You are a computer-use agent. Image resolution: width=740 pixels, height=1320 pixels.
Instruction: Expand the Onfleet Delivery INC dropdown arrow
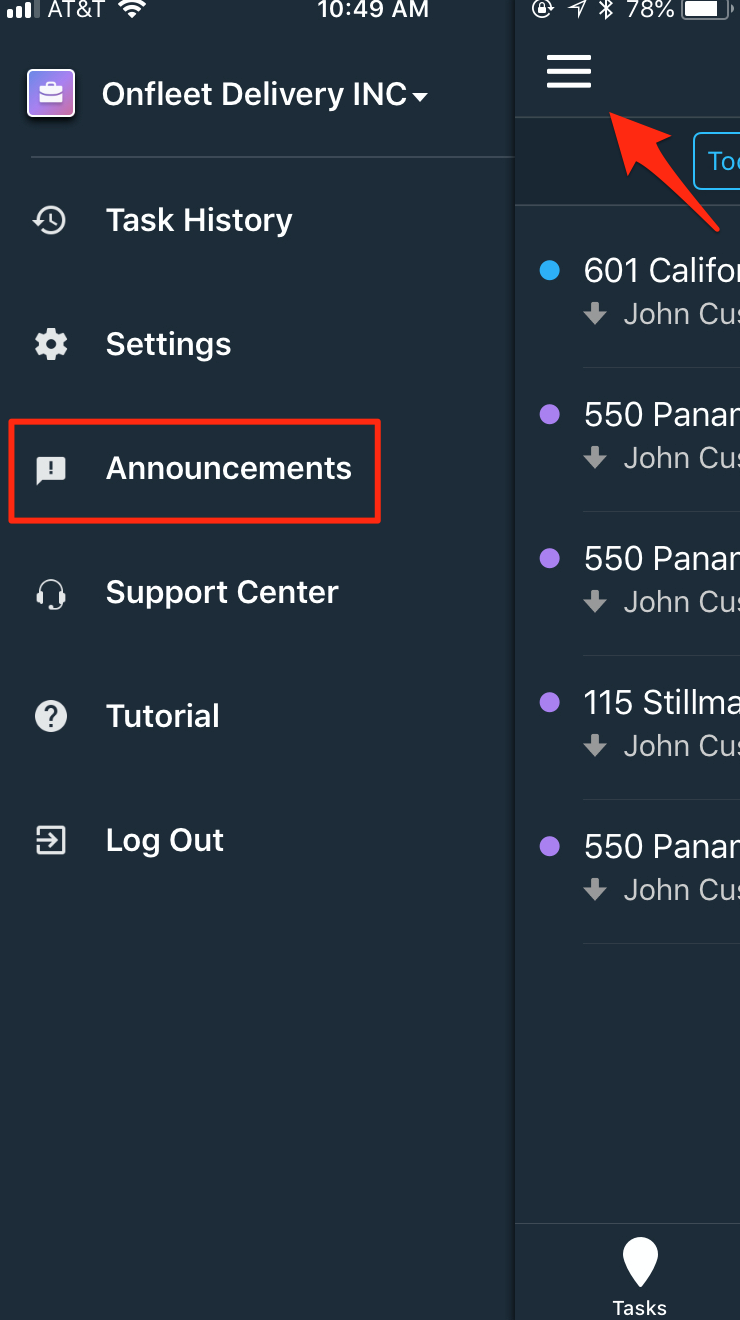tap(420, 97)
